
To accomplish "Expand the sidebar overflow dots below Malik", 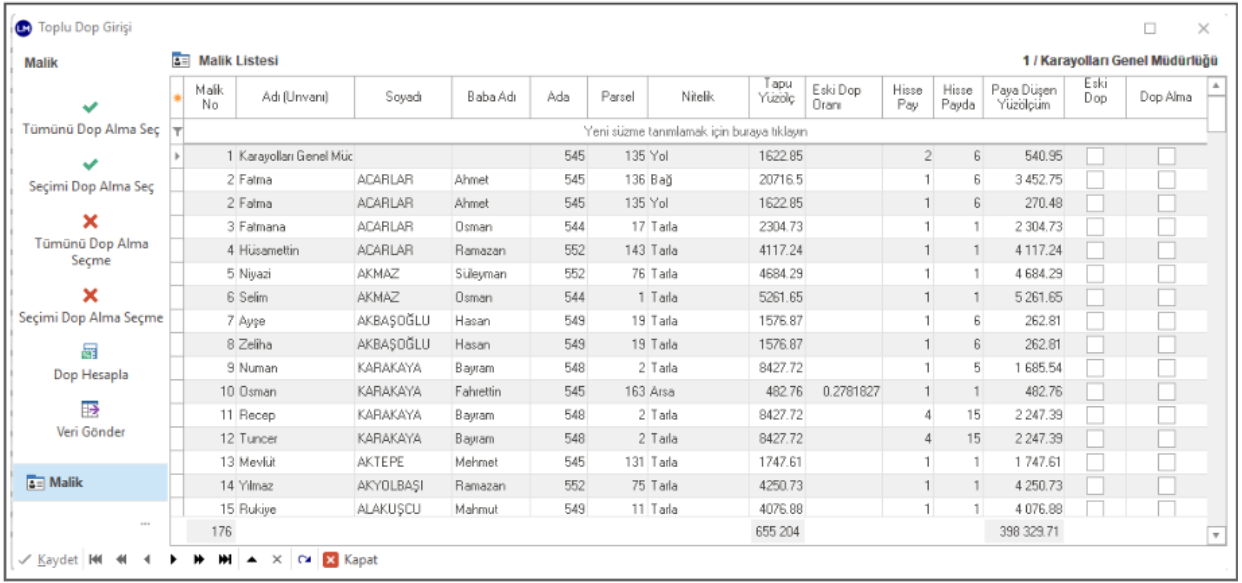I will coord(145,524).
